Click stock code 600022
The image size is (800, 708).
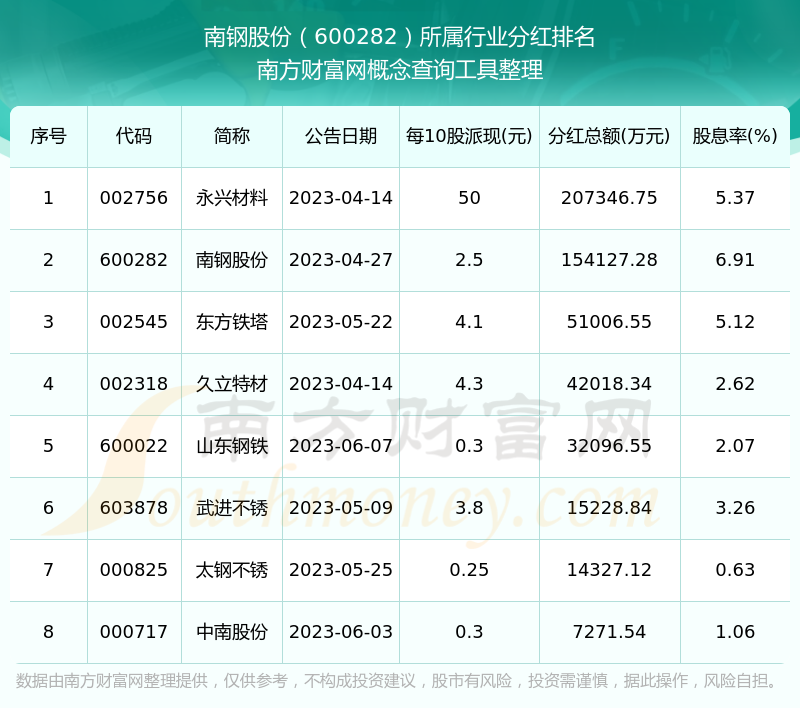tap(134, 446)
